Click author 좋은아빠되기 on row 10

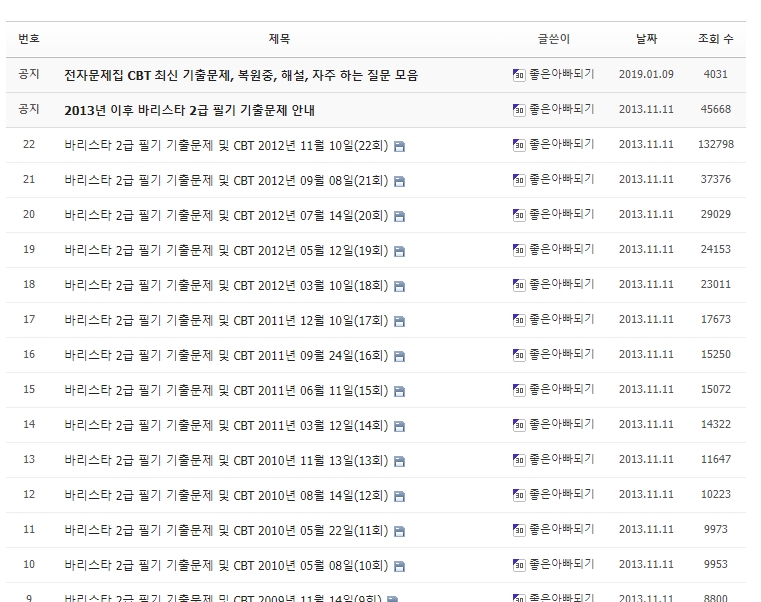click(562, 564)
